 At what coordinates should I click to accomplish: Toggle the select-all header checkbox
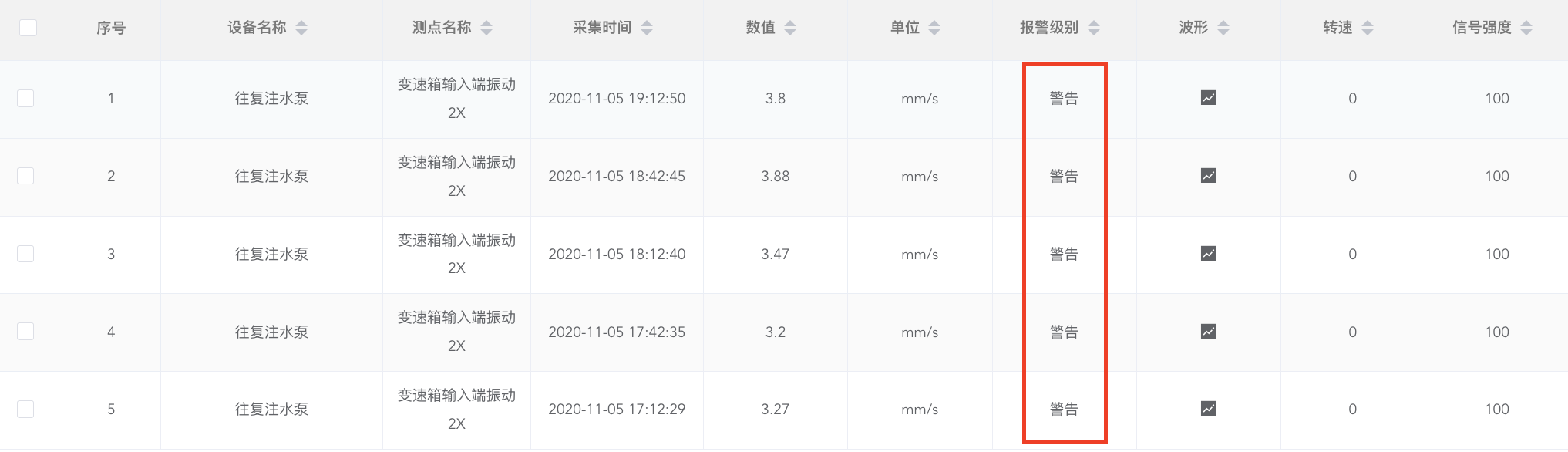[x=28, y=28]
